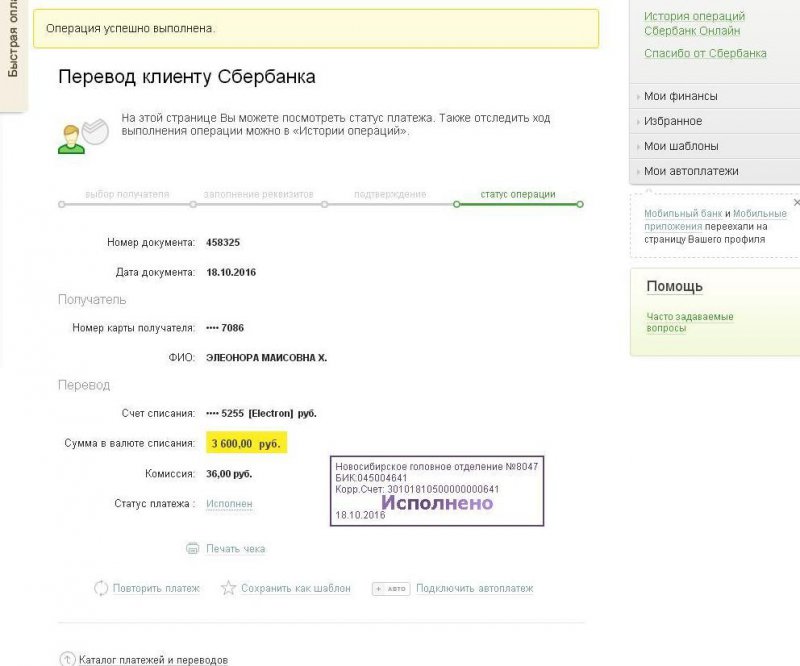Select the подтверждение step
Viewport: 800px width, 666px height.
pyautogui.click(x=390, y=194)
